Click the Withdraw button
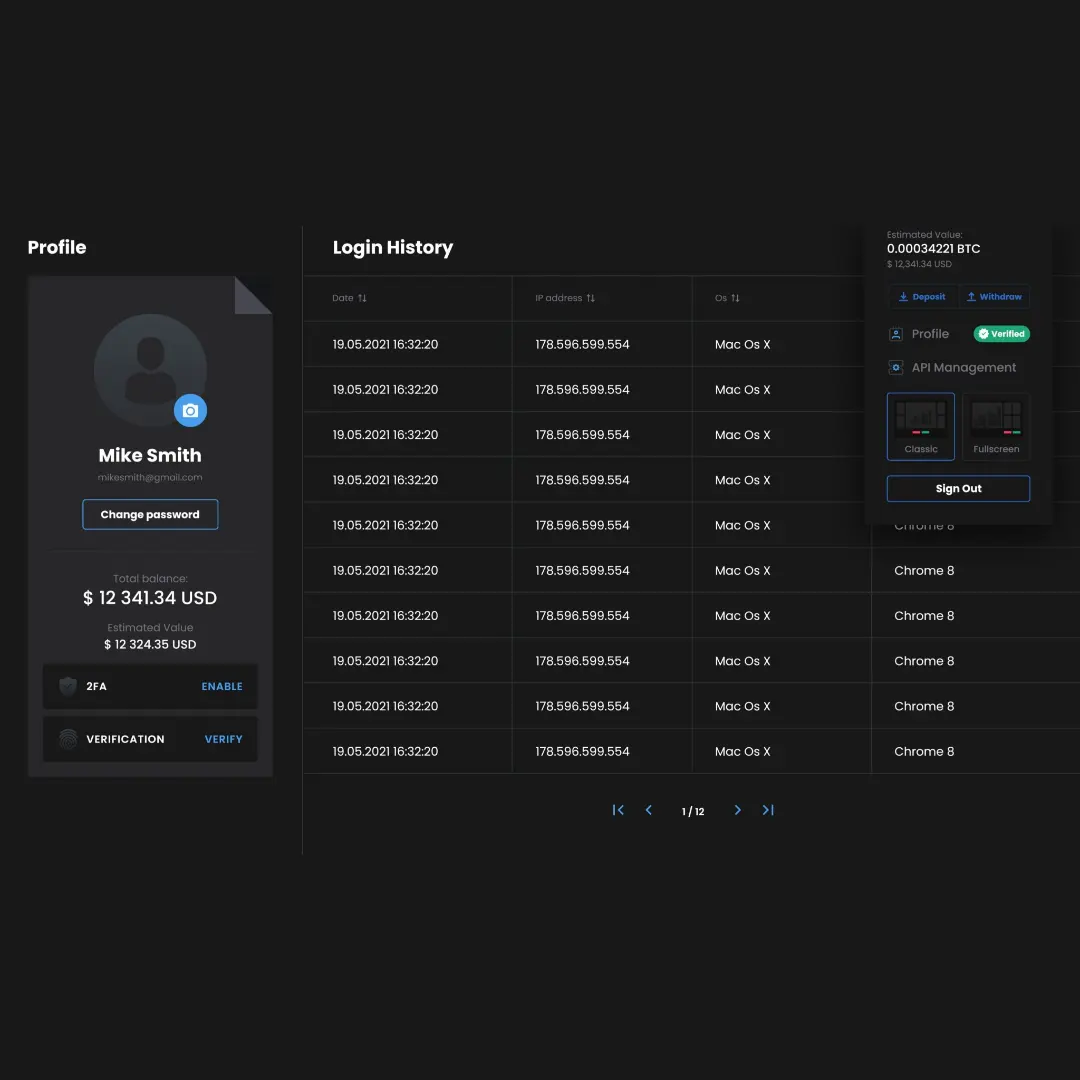This screenshot has width=1080, height=1080. [x=994, y=297]
